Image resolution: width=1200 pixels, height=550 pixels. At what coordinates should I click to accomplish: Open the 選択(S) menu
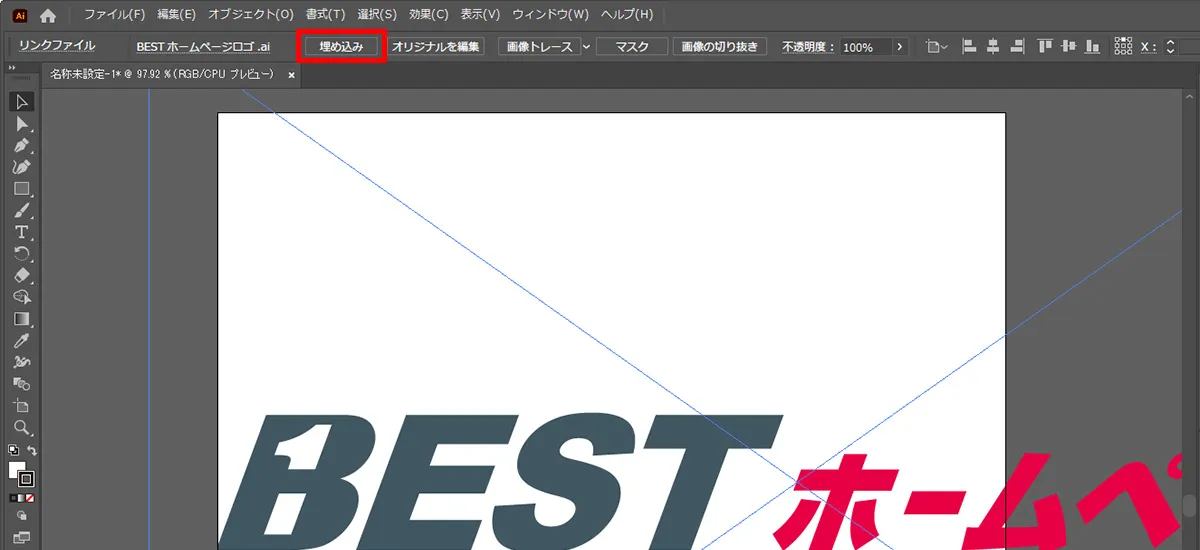point(377,15)
